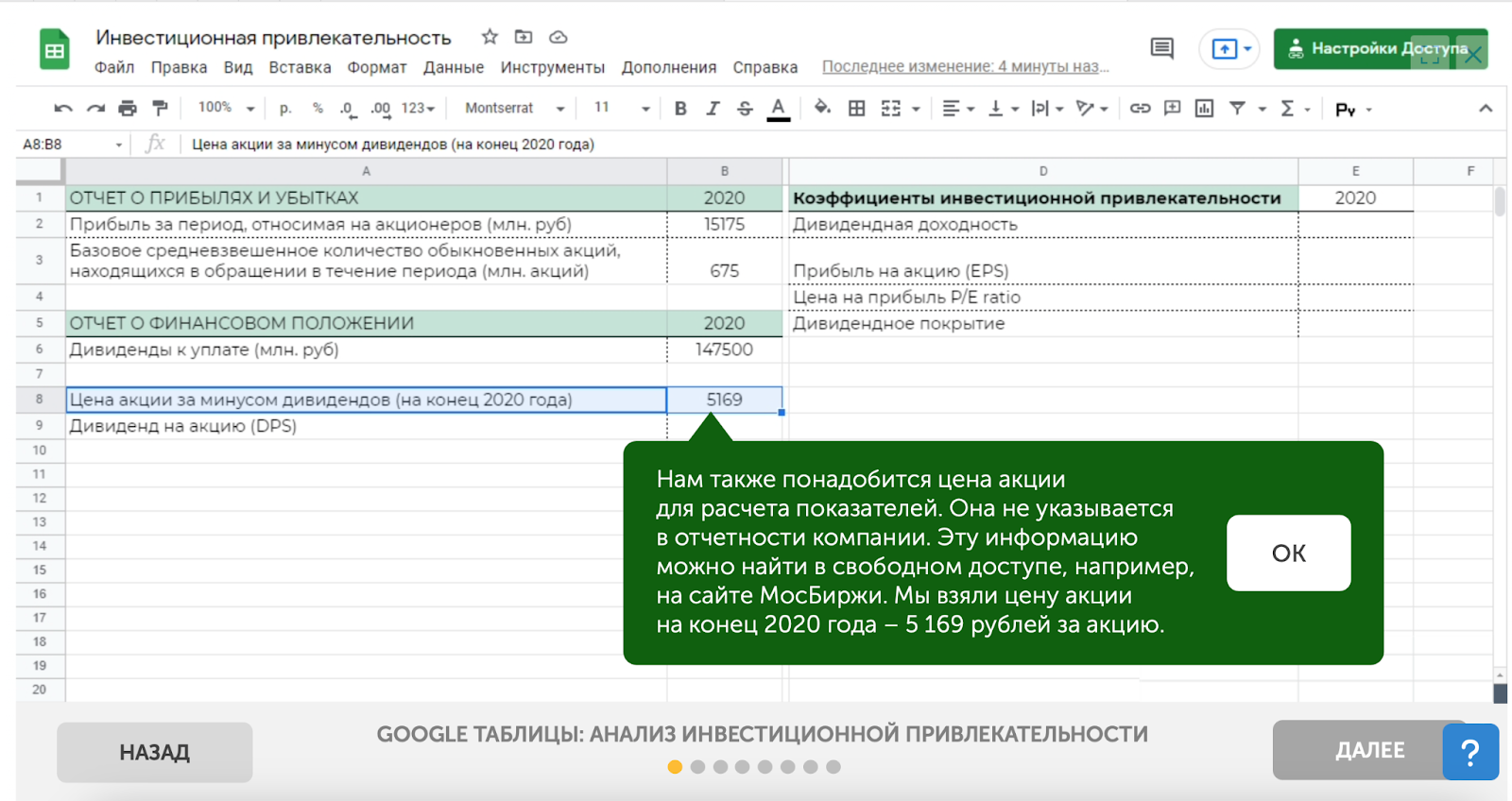Move document using the folder icon

click(x=524, y=37)
